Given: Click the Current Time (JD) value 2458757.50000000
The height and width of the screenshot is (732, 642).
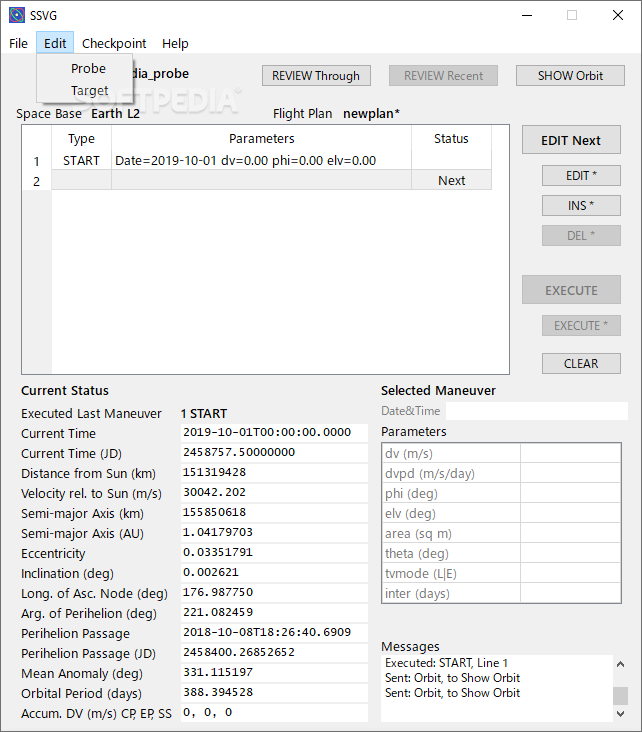Looking at the screenshot, I should click(274, 452).
